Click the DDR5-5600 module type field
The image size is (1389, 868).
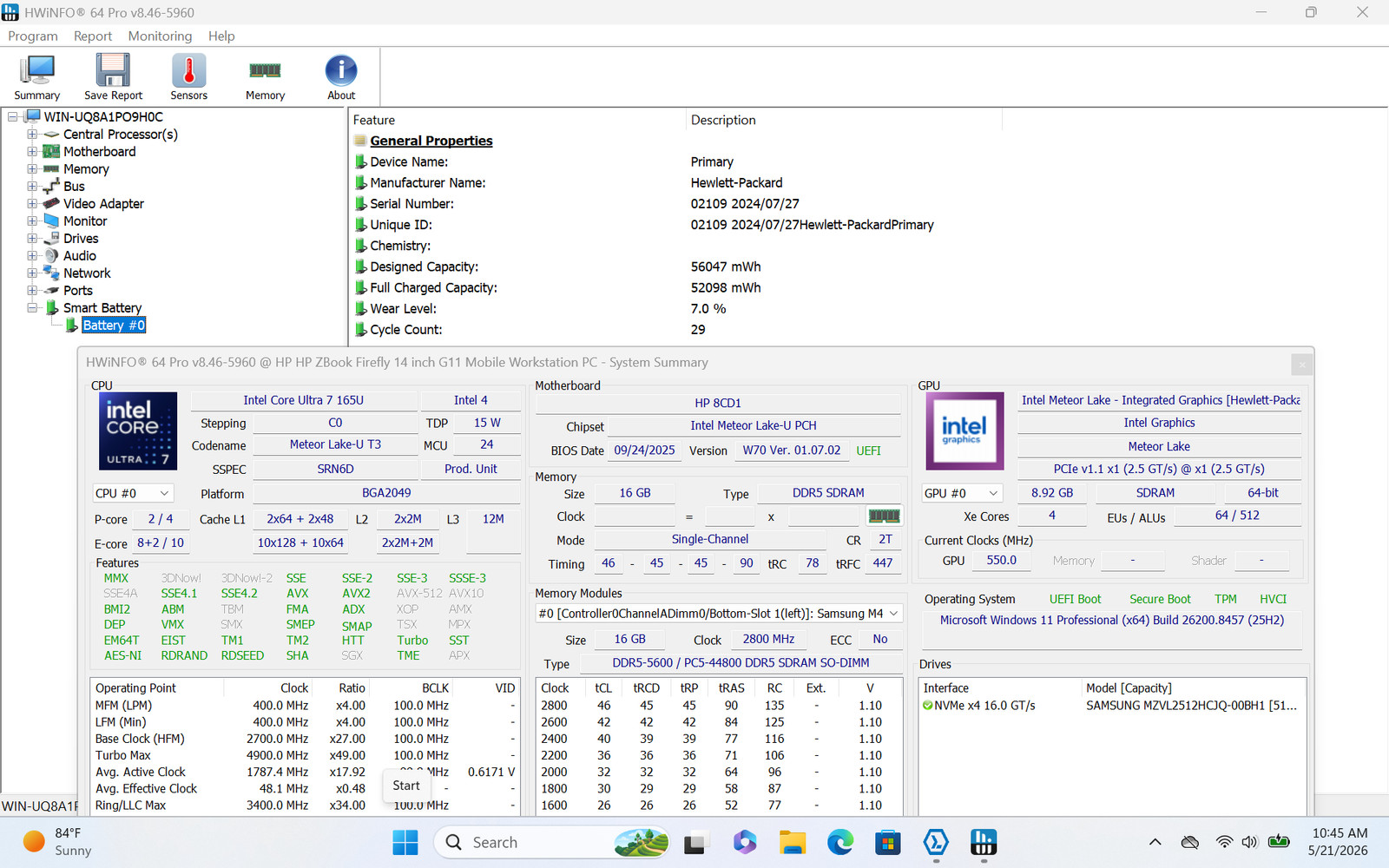point(741,662)
